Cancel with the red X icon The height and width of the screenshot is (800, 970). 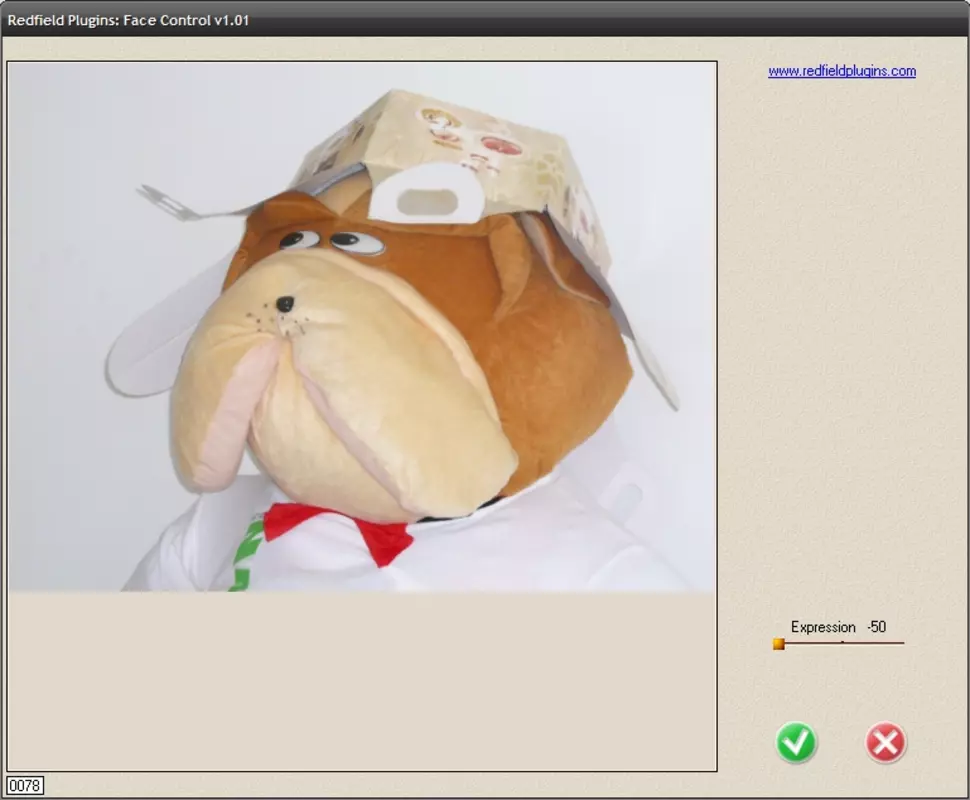pyautogui.click(x=885, y=742)
